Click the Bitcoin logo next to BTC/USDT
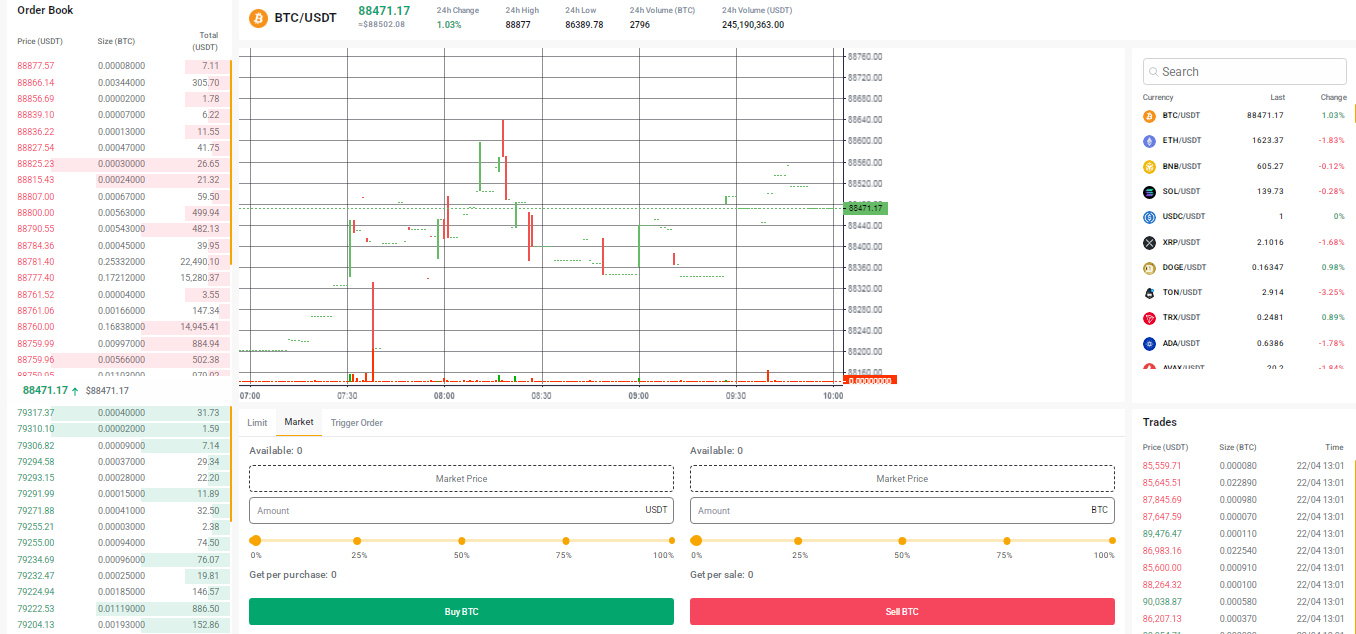The height and width of the screenshot is (634, 1356). point(259,17)
